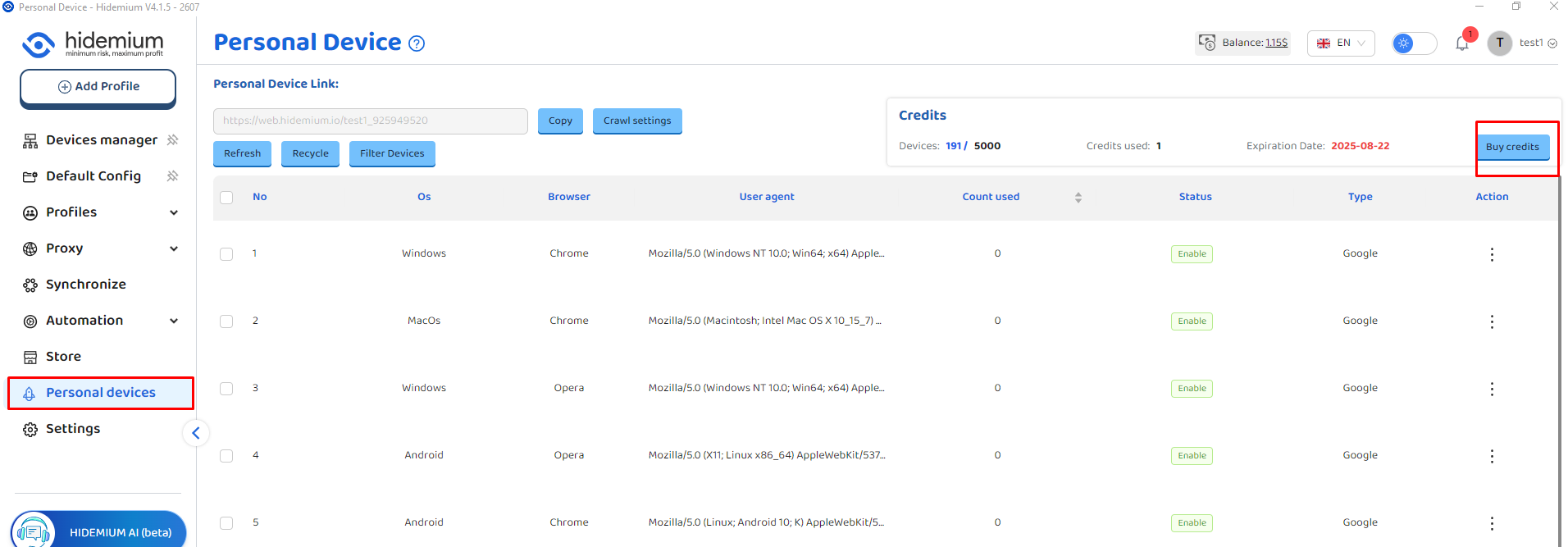Sort the table by Count used

[x=1078, y=198]
